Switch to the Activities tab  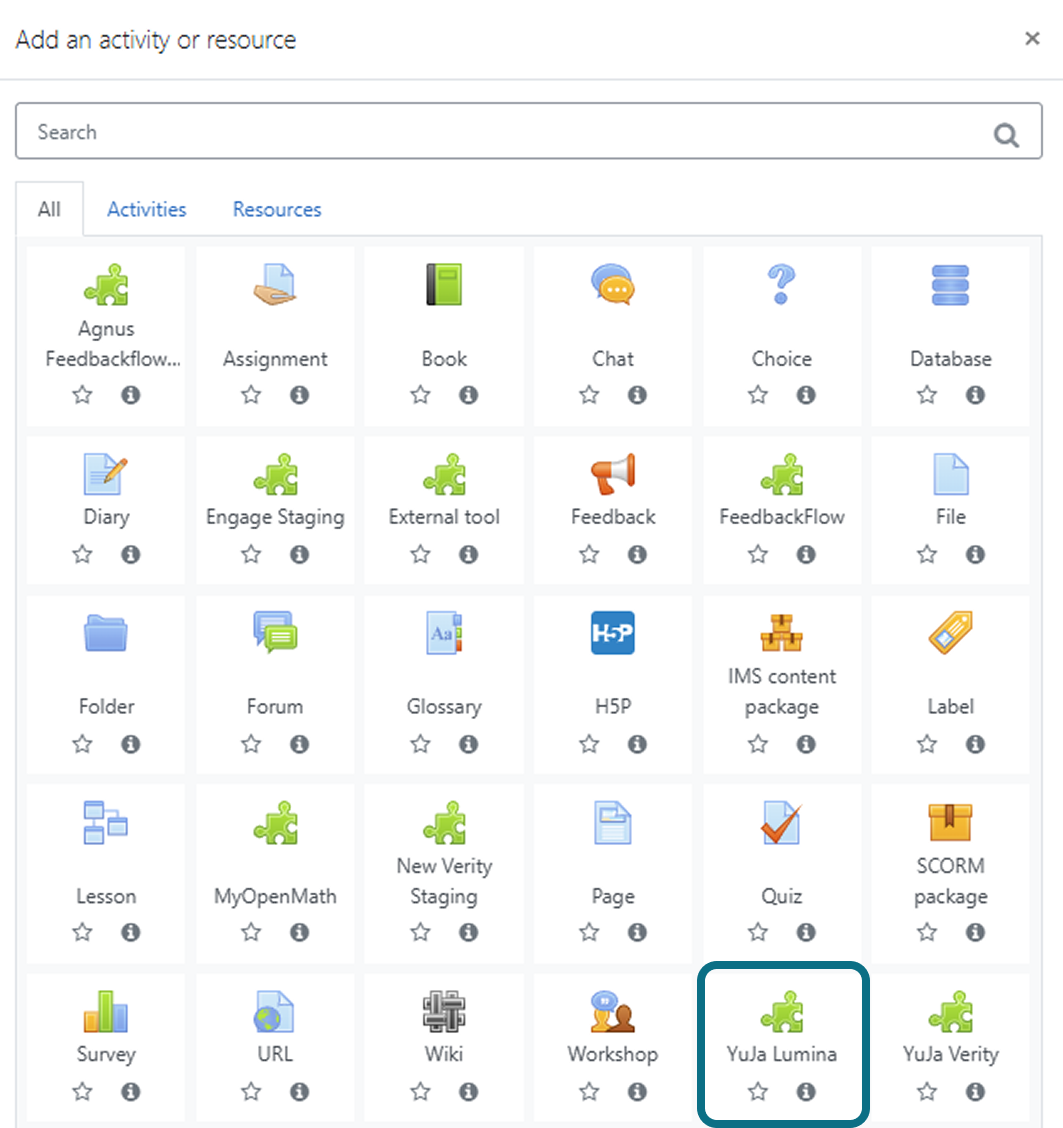(147, 209)
